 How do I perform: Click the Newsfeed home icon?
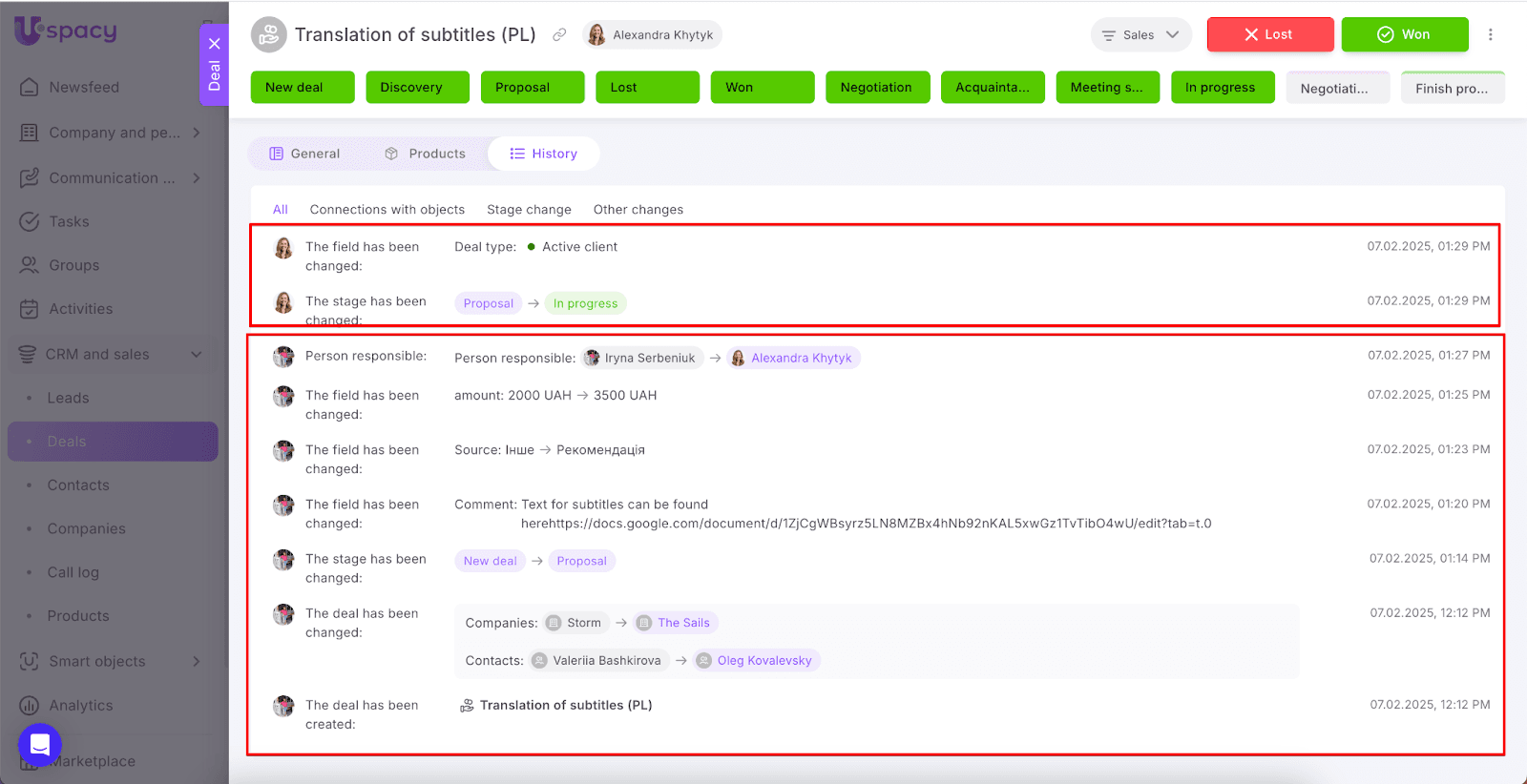coord(30,87)
